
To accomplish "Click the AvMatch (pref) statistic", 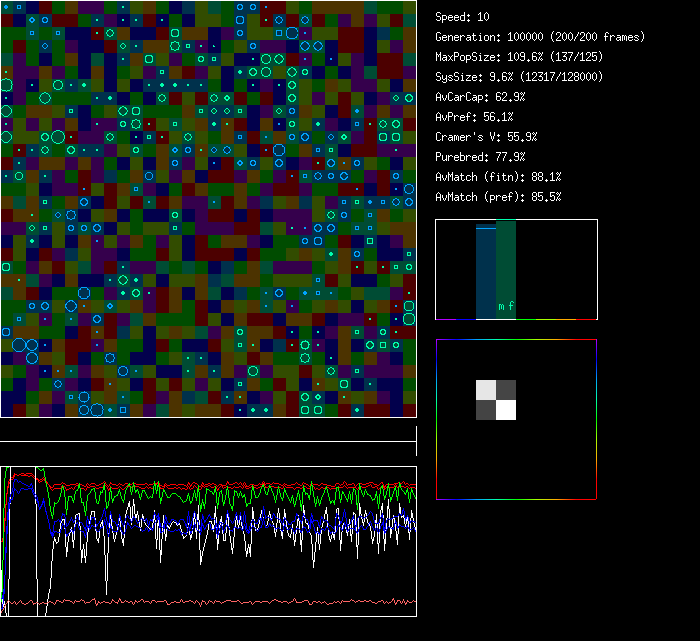I will click(498, 197).
